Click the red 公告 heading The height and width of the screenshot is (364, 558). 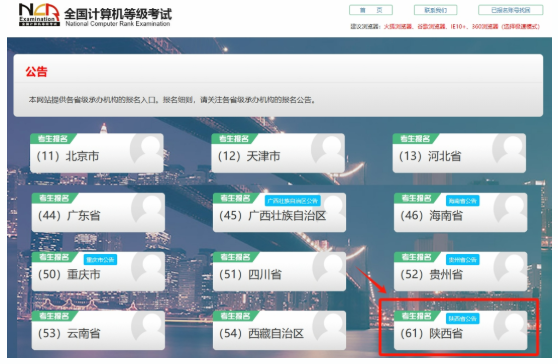[36, 72]
